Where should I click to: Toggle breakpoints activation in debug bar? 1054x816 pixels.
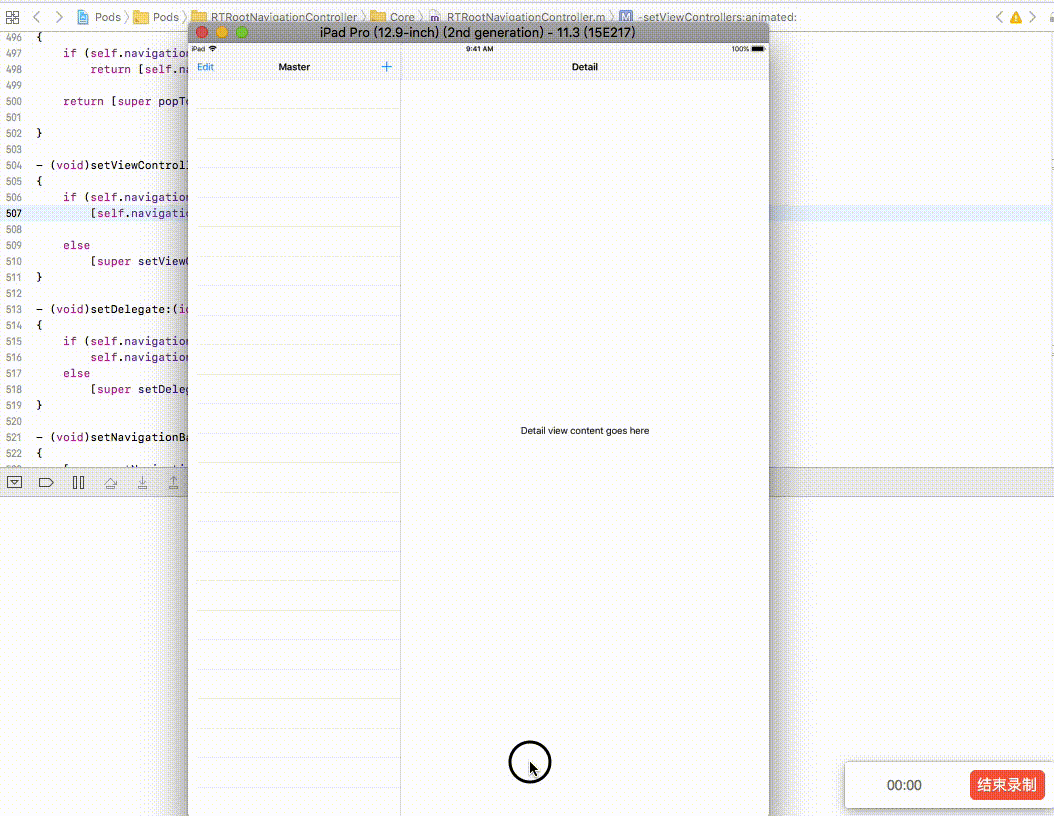pos(46,483)
